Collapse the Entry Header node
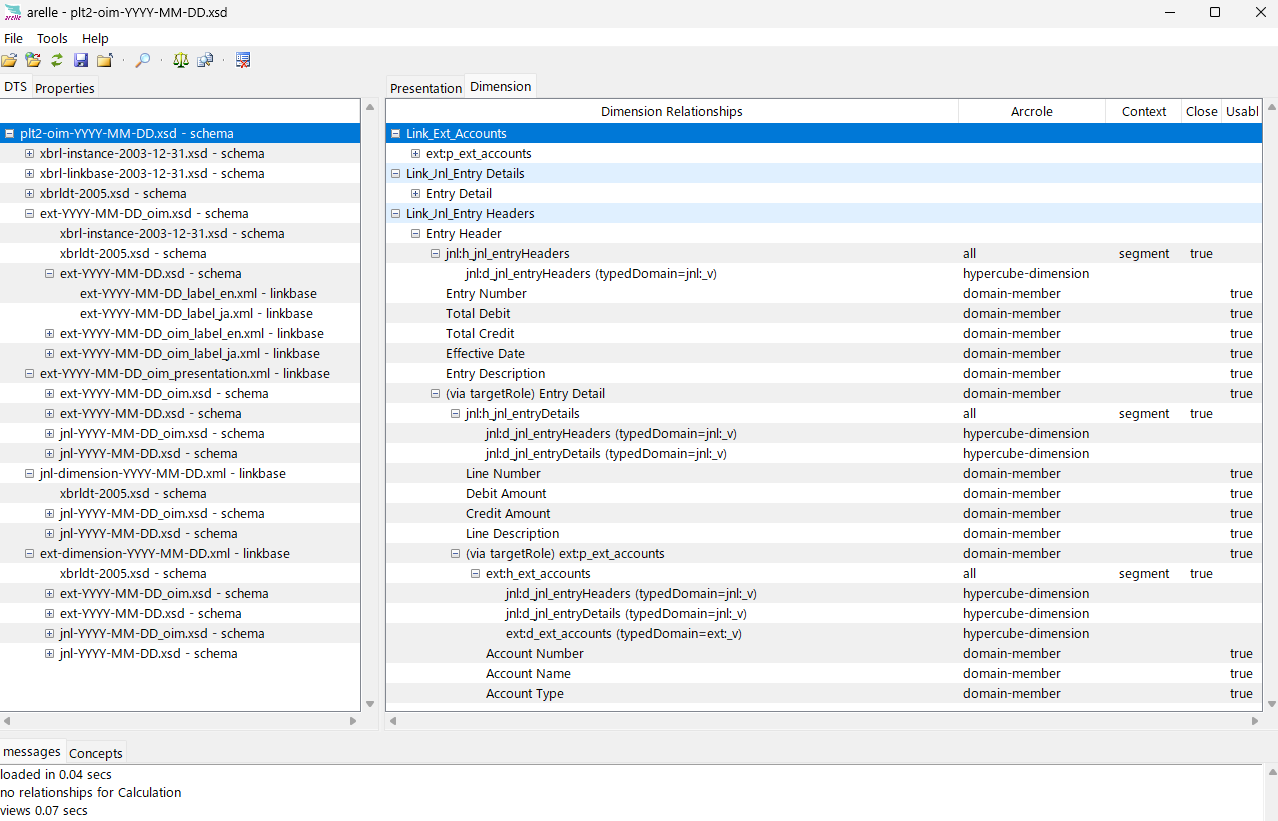 (416, 233)
